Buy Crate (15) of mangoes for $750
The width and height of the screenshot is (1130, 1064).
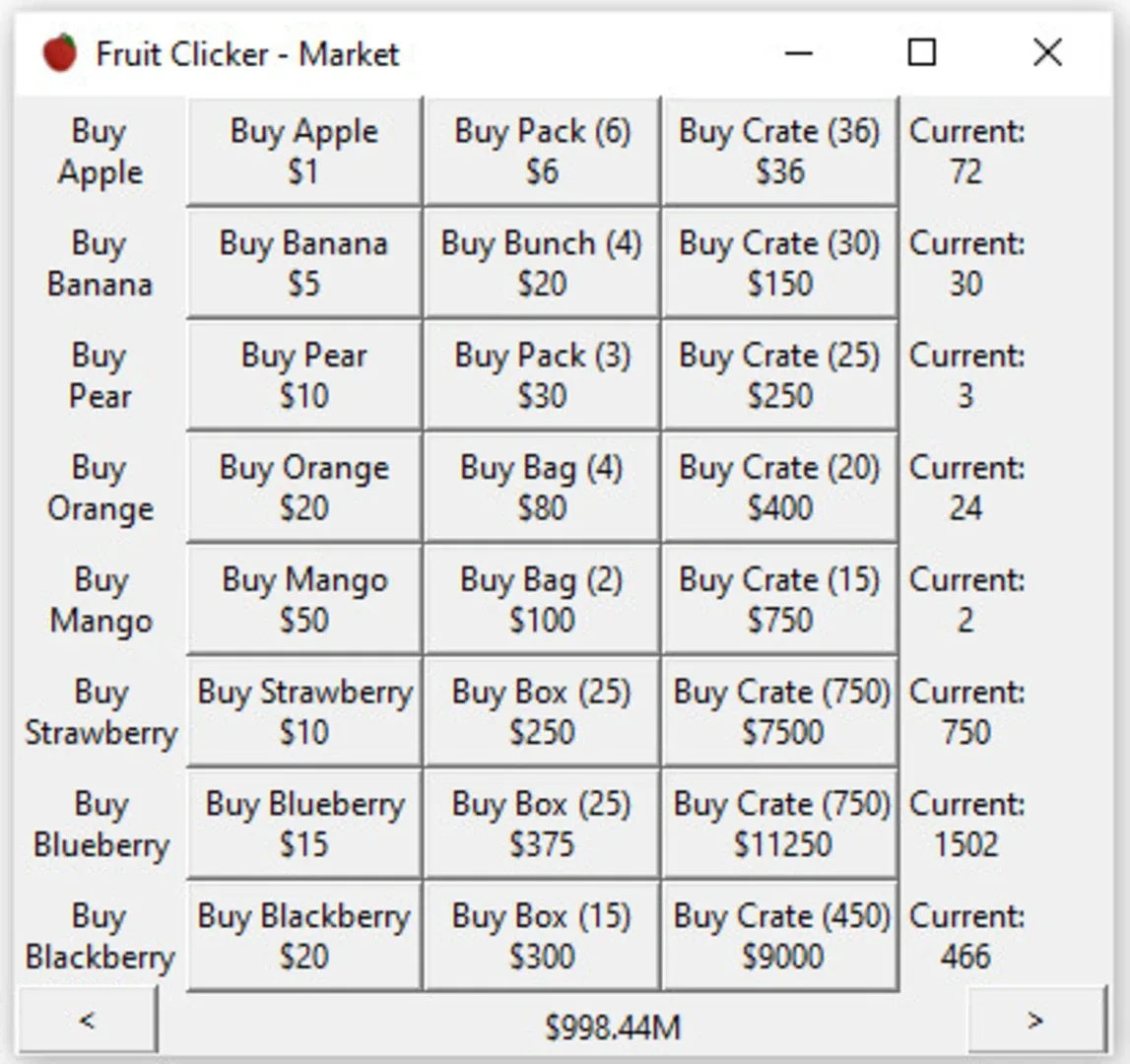point(779,600)
